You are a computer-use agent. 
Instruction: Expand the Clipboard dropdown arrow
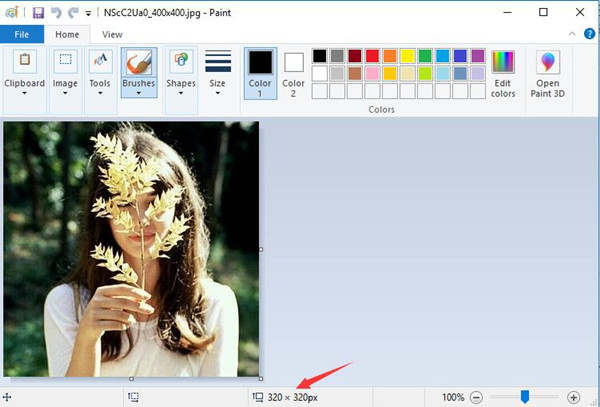click(x=24, y=93)
